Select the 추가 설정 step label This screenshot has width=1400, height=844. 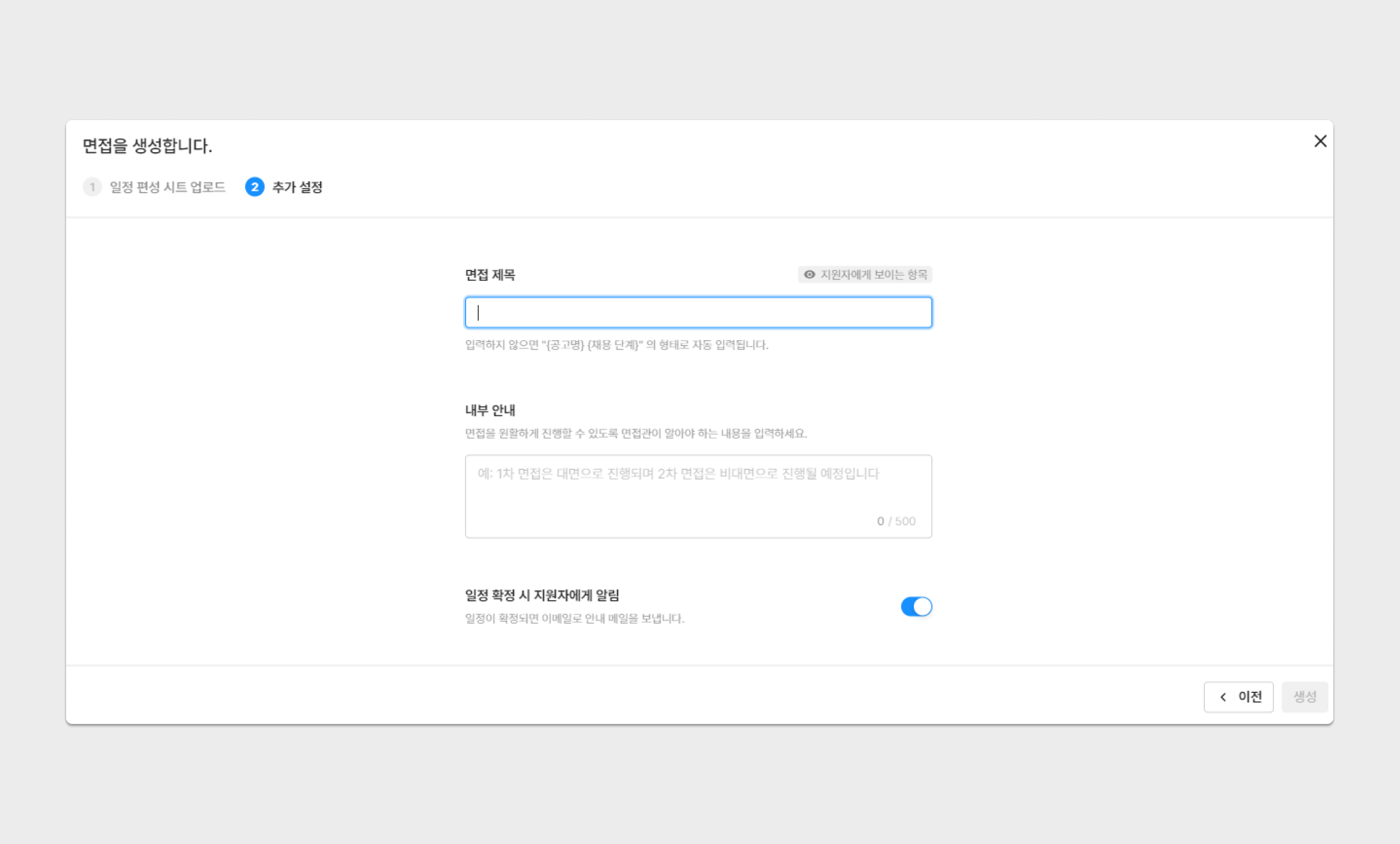[297, 187]
